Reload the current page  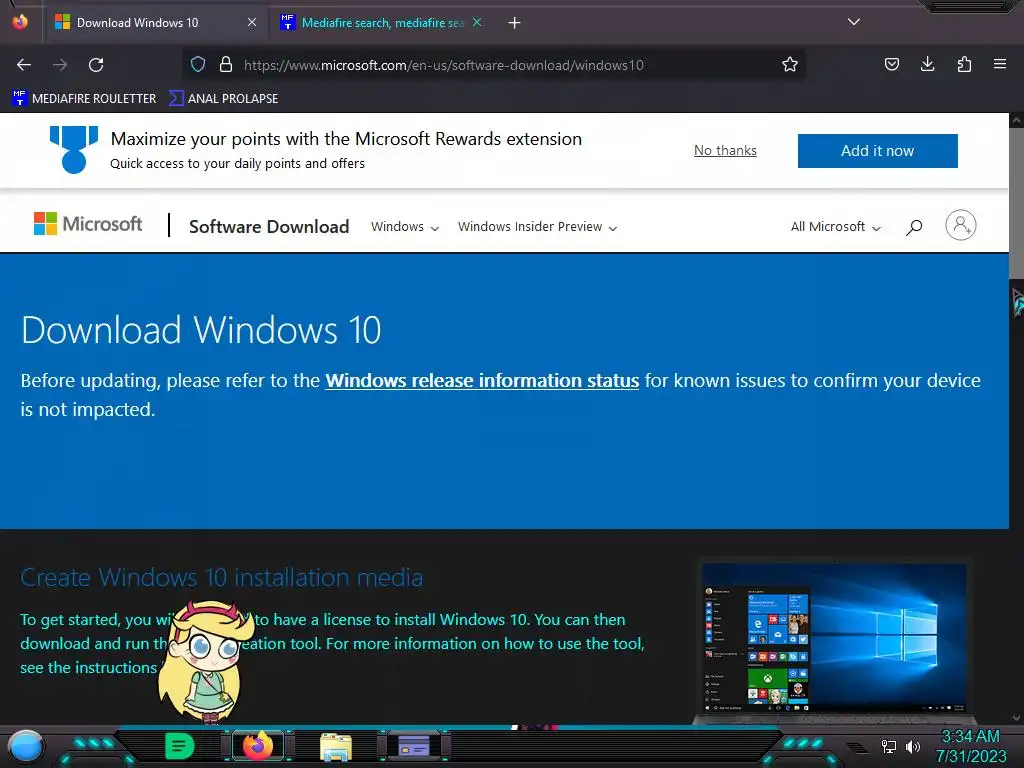pyautogui.click(x=96, y=65)
